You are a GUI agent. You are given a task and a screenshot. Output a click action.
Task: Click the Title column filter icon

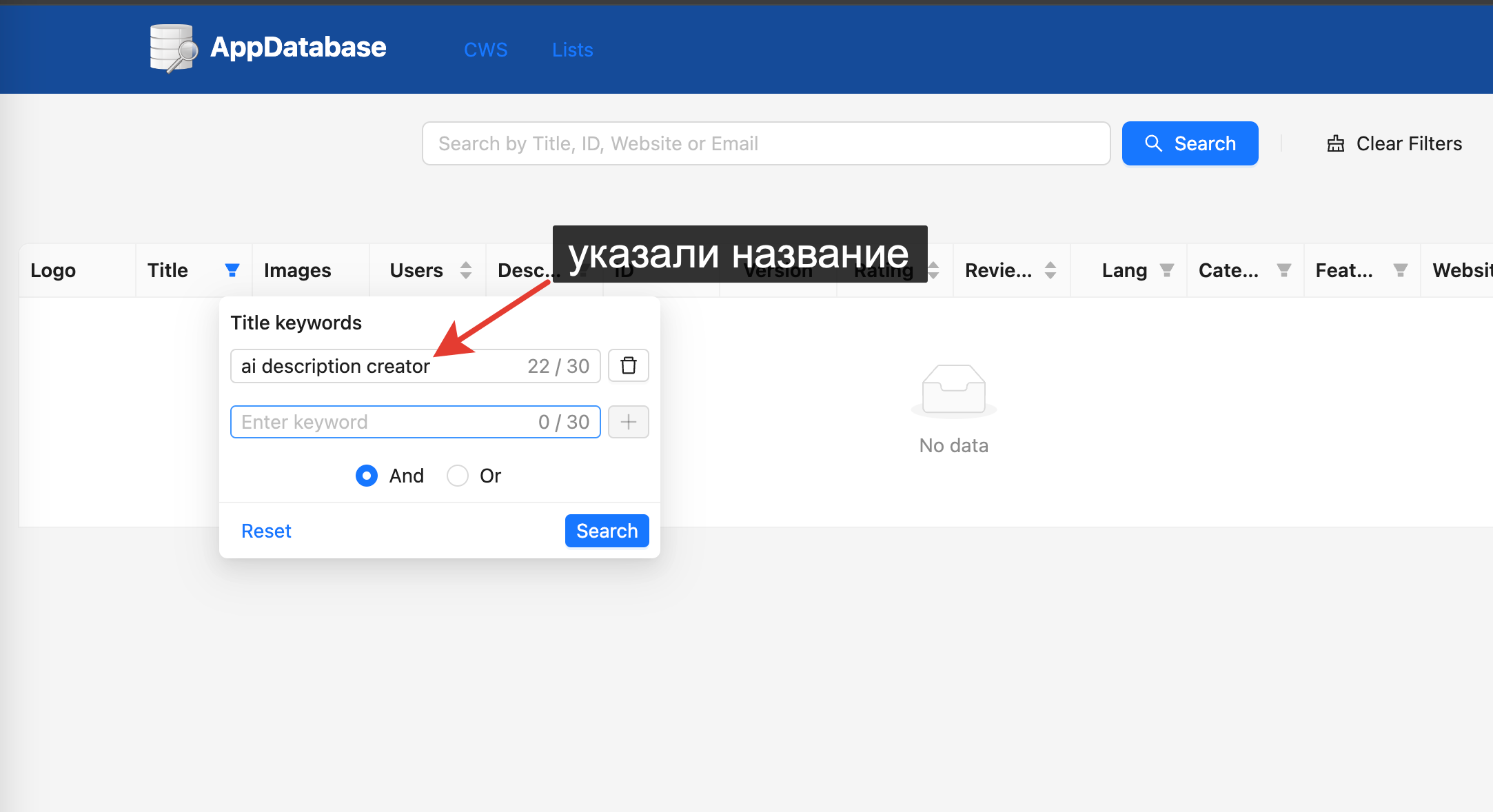232,270
